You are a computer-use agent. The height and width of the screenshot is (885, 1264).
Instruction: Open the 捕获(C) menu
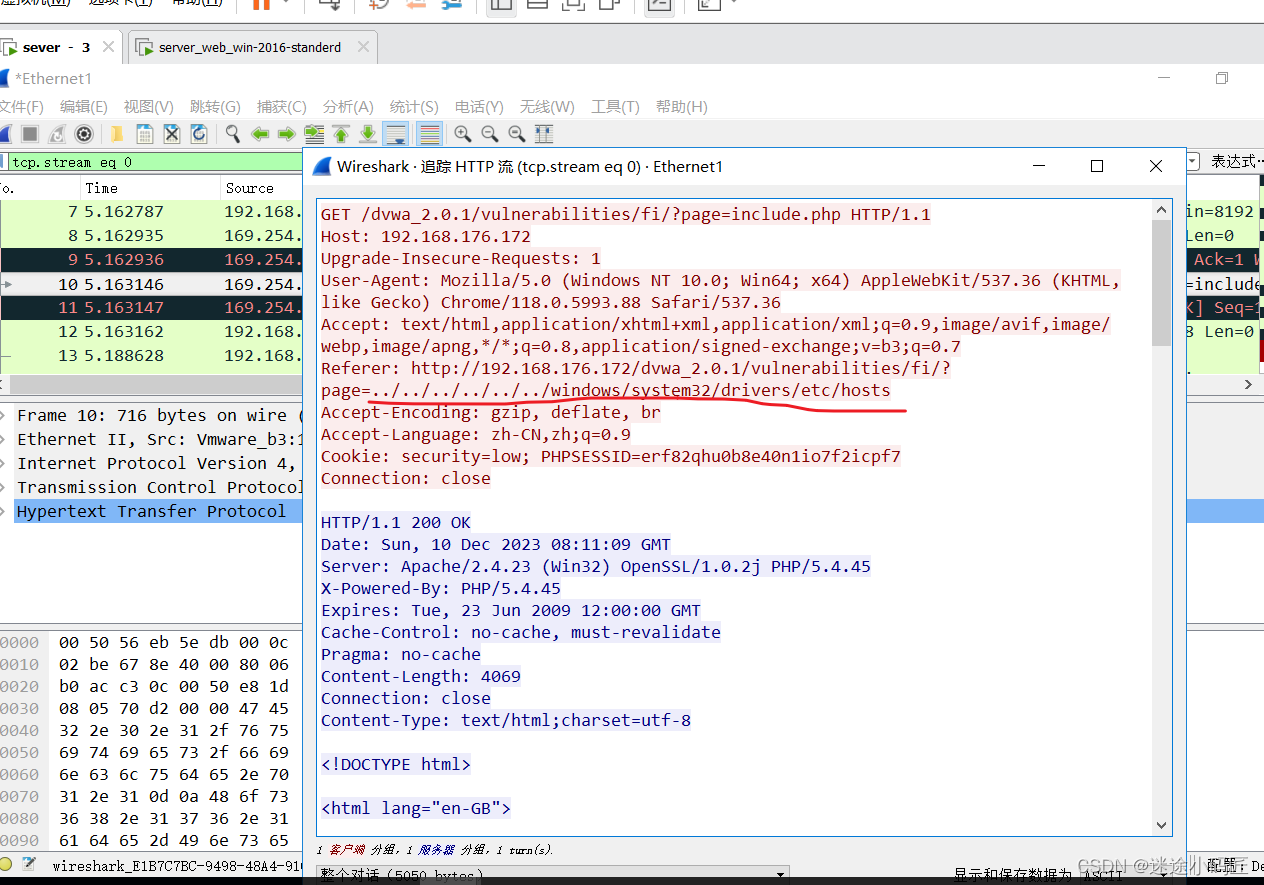pyautogui.click(x=282, y=106)
